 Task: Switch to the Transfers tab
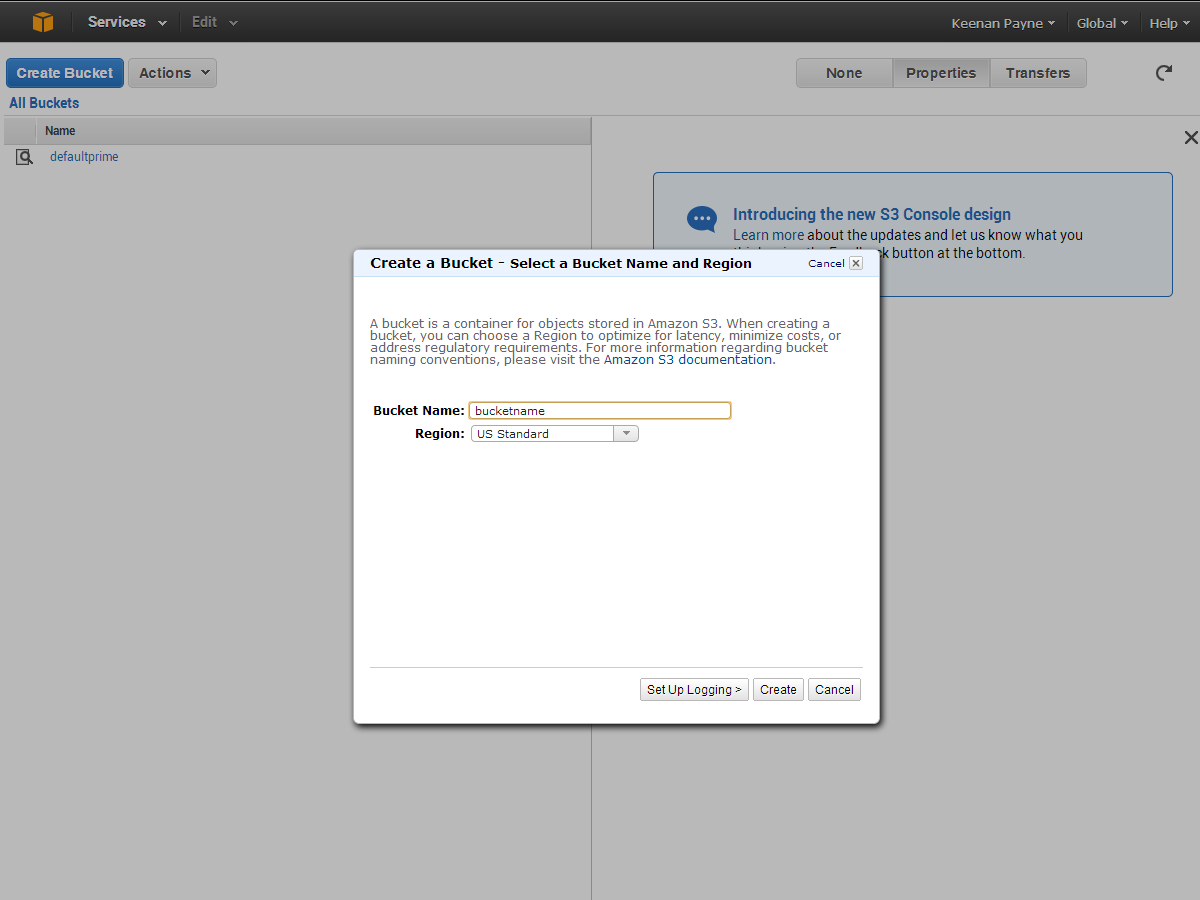[x=1038, y=73]
